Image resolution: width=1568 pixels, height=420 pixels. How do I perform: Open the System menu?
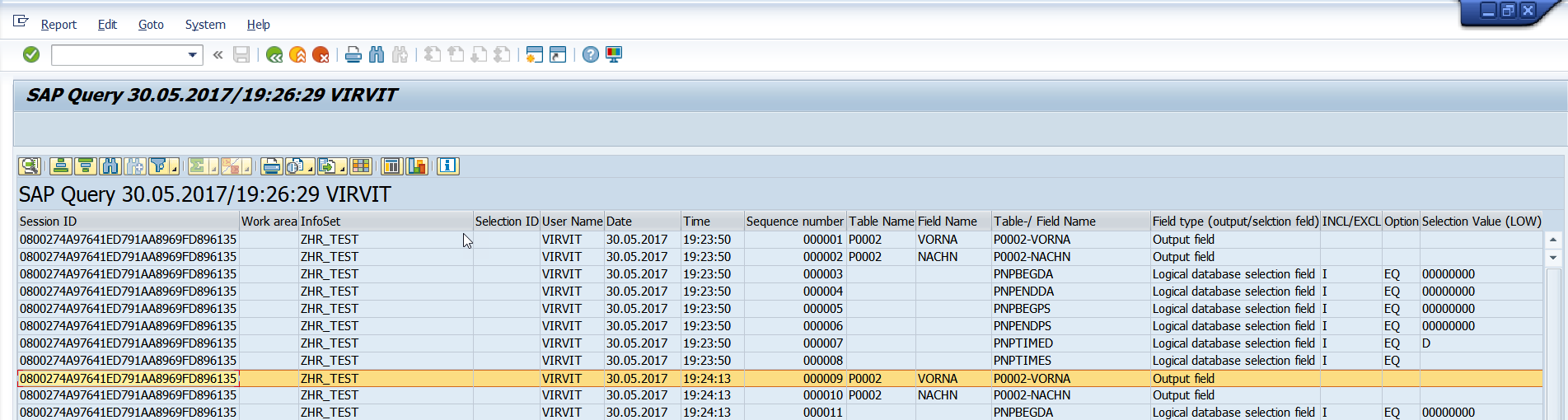[x=205, y=25]
